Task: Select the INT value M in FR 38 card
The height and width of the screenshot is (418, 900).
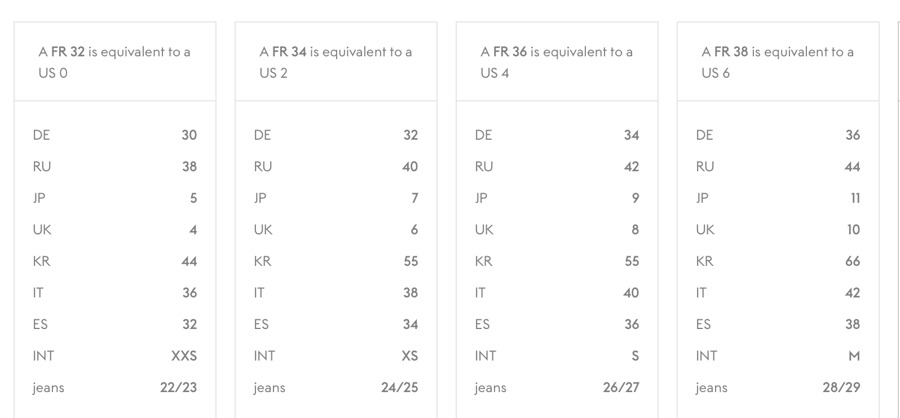Action: 853,356
